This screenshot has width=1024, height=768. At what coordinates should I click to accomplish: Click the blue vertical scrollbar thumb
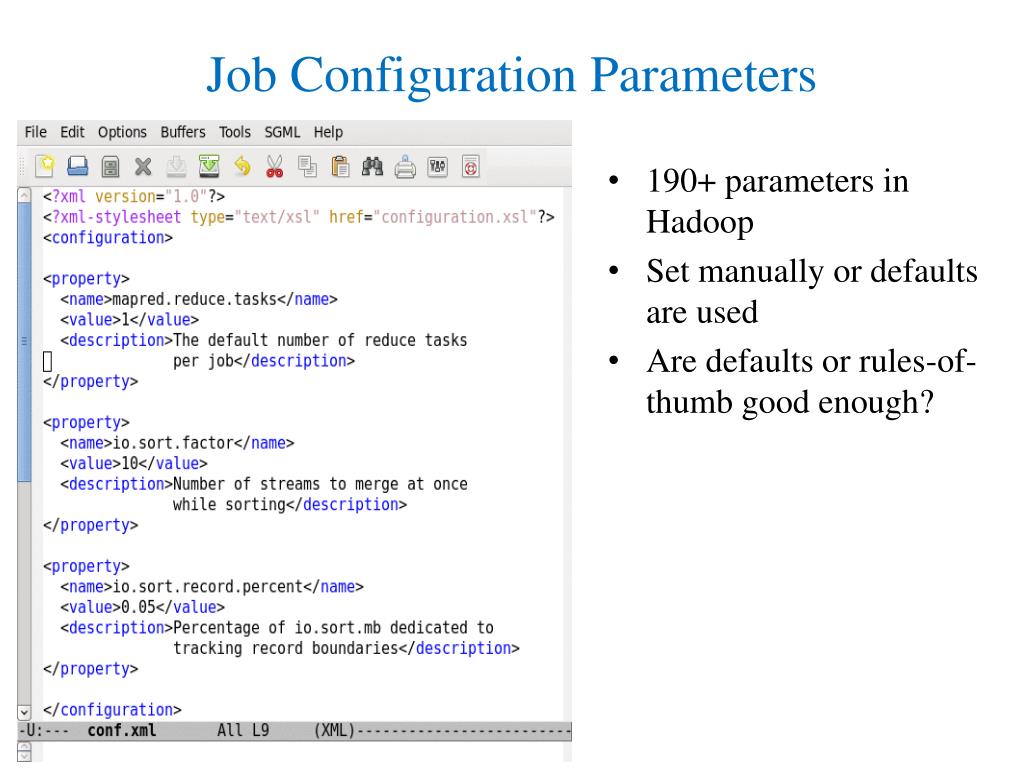(24, 342)
